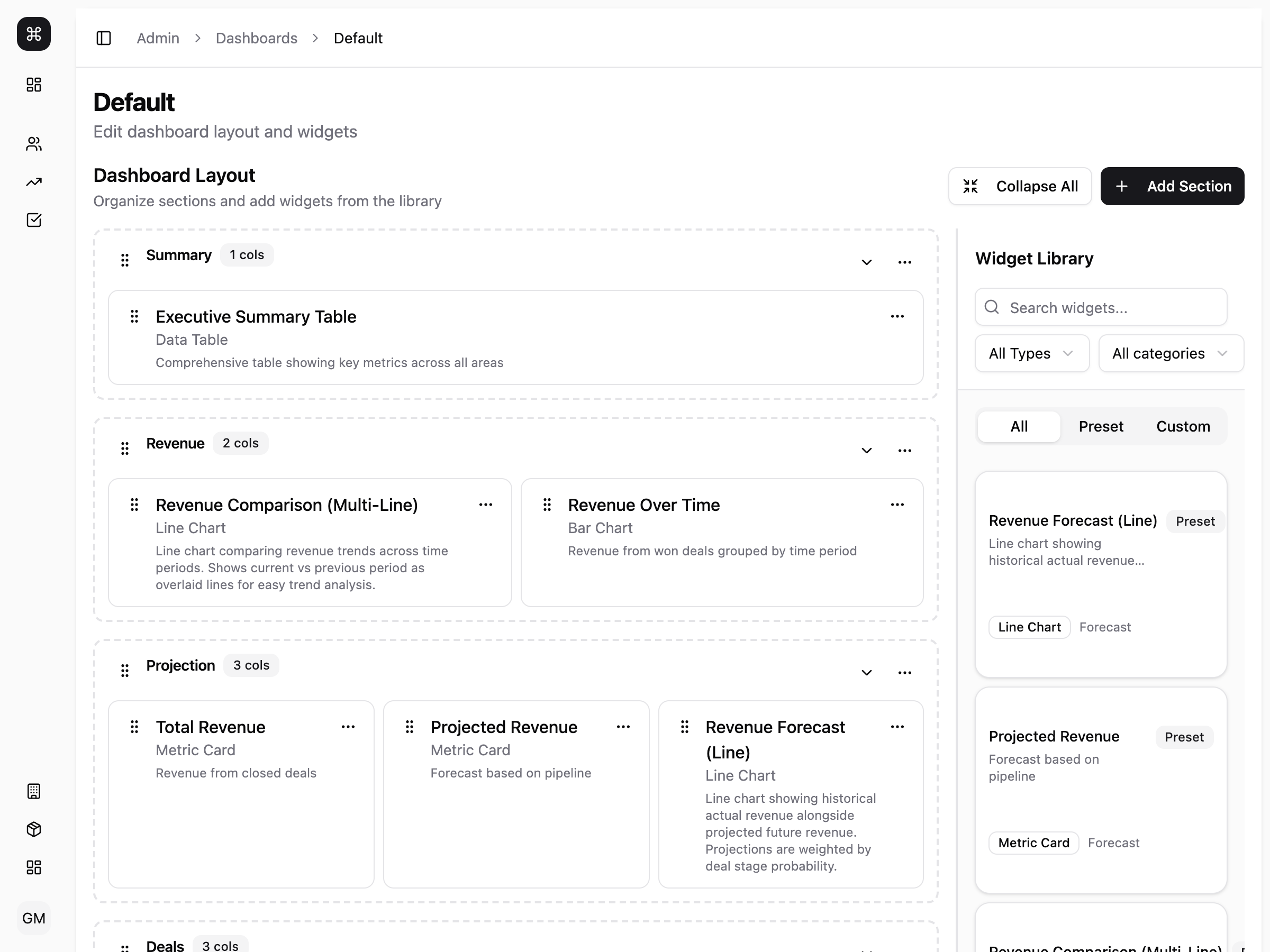1270x952 pixels.
Task: Collapse the Summary section chevron
Action: point(867,262)
